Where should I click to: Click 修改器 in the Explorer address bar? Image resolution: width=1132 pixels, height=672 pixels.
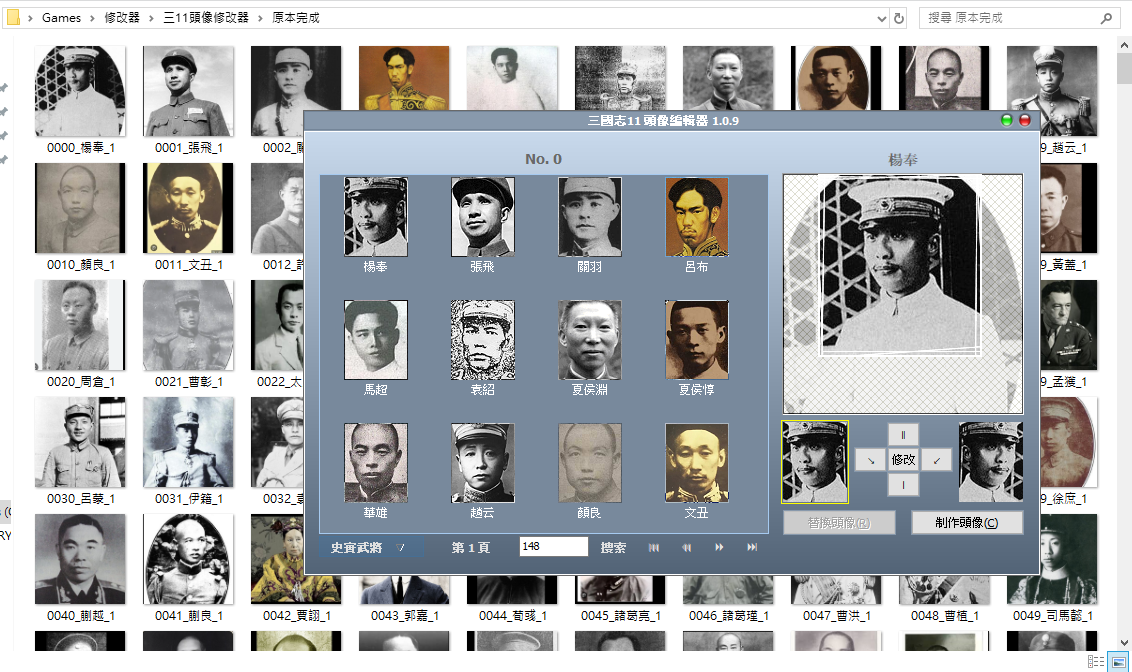tap(122, 18)
